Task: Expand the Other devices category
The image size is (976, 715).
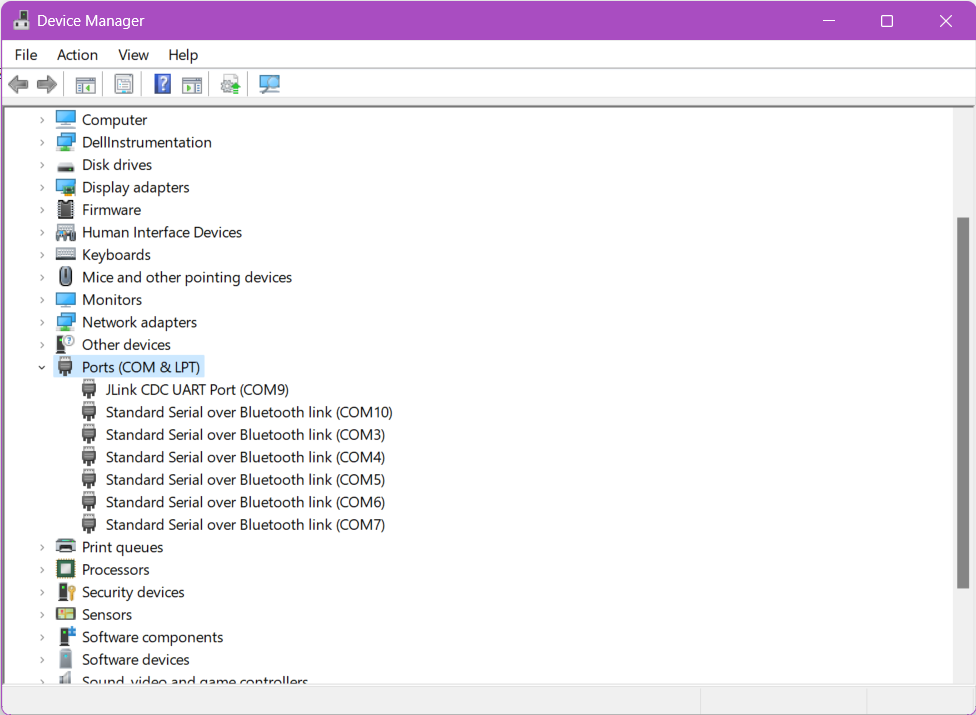Action: coord(41,344)
